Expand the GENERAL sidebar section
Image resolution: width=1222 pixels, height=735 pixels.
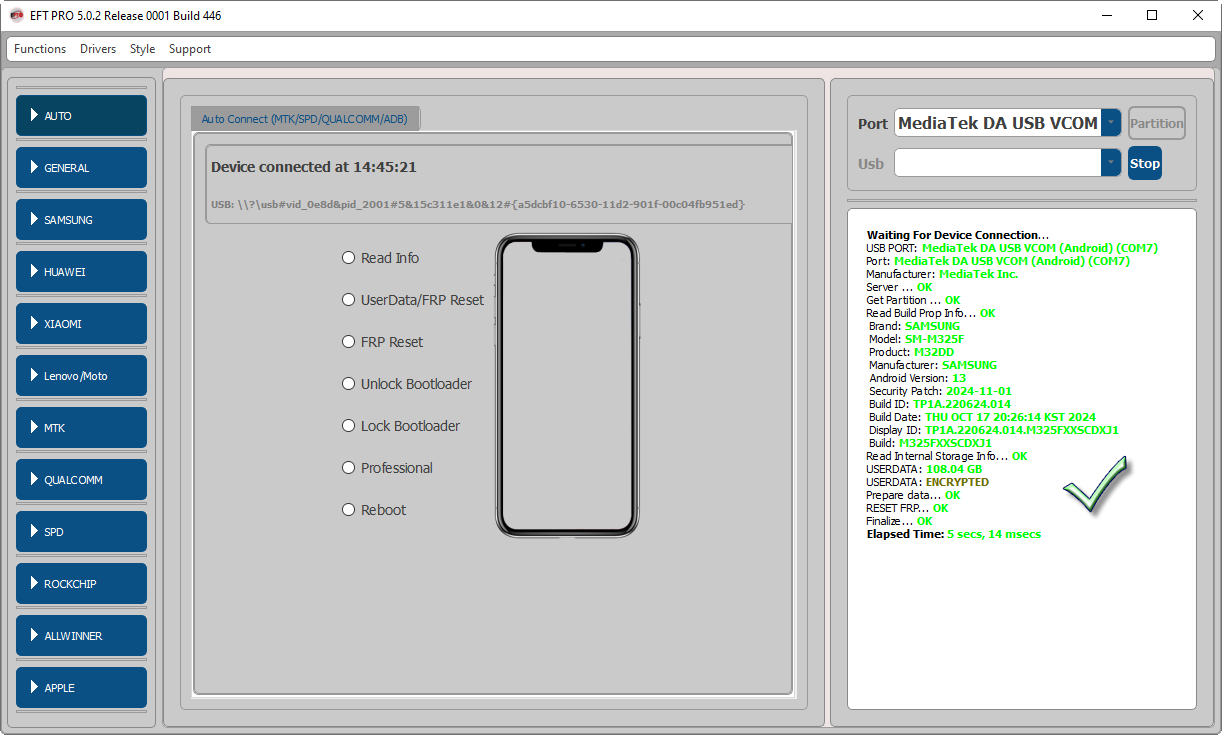81,168
